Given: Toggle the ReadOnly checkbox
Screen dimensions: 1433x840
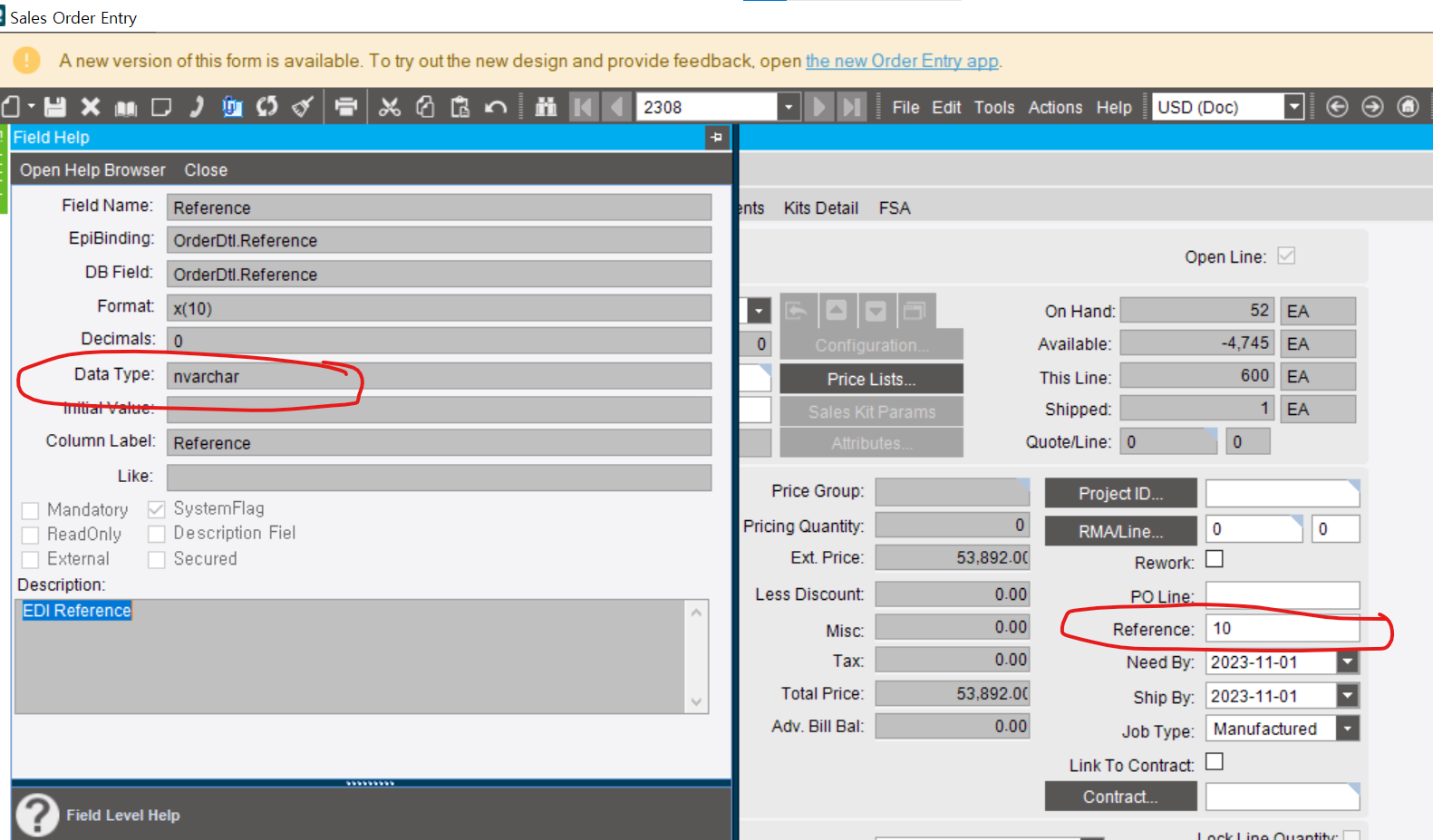Looking at the screenshot, I should pos(30,535).
